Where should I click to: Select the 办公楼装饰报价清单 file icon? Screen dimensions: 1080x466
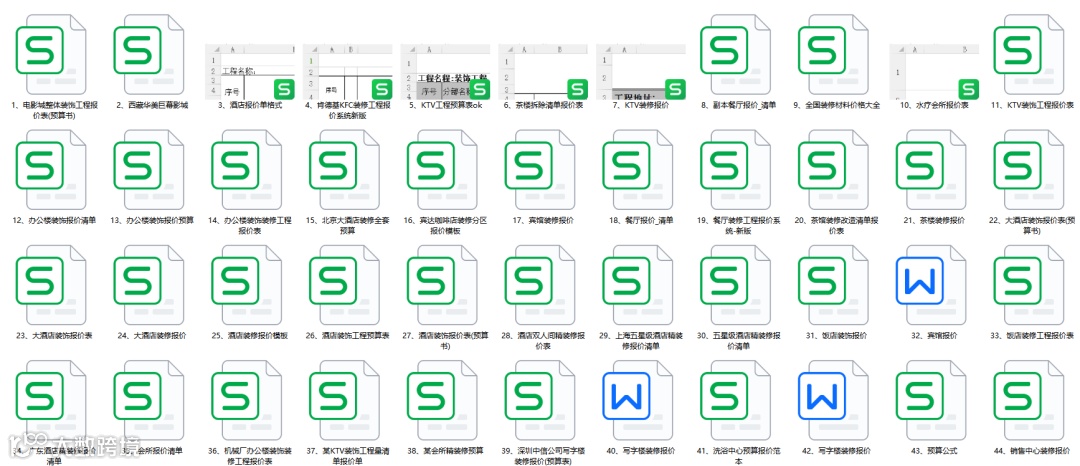52,171
